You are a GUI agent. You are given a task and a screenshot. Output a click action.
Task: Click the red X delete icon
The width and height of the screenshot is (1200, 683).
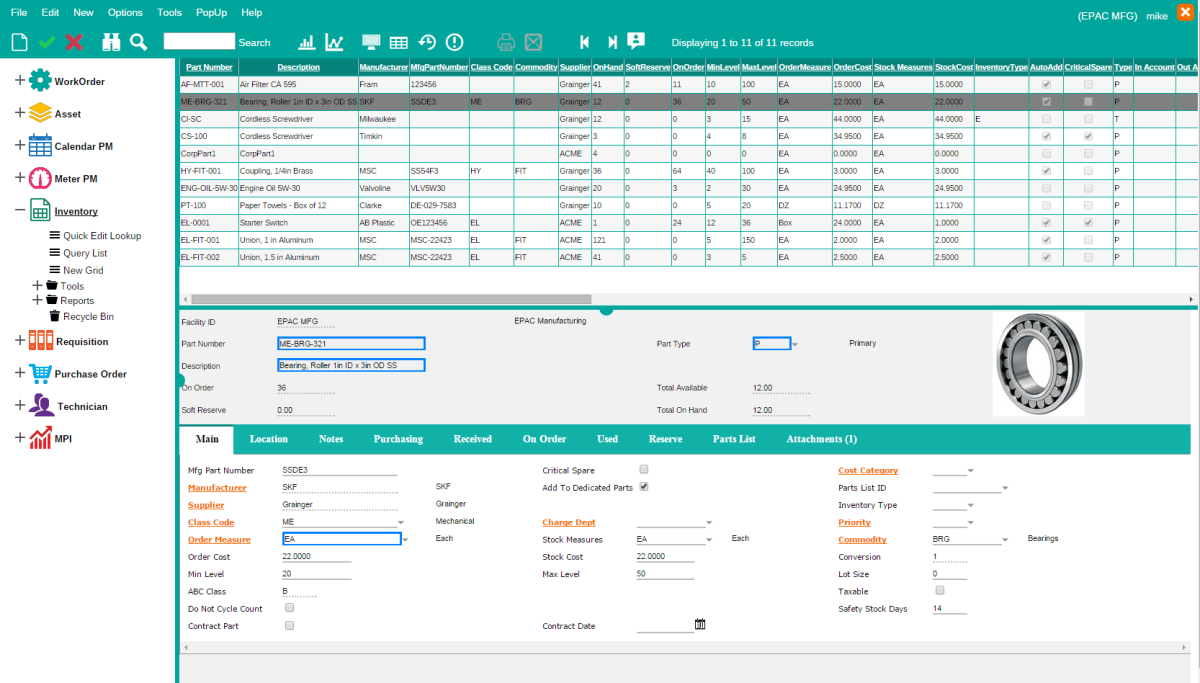click(x=74, y=42)
